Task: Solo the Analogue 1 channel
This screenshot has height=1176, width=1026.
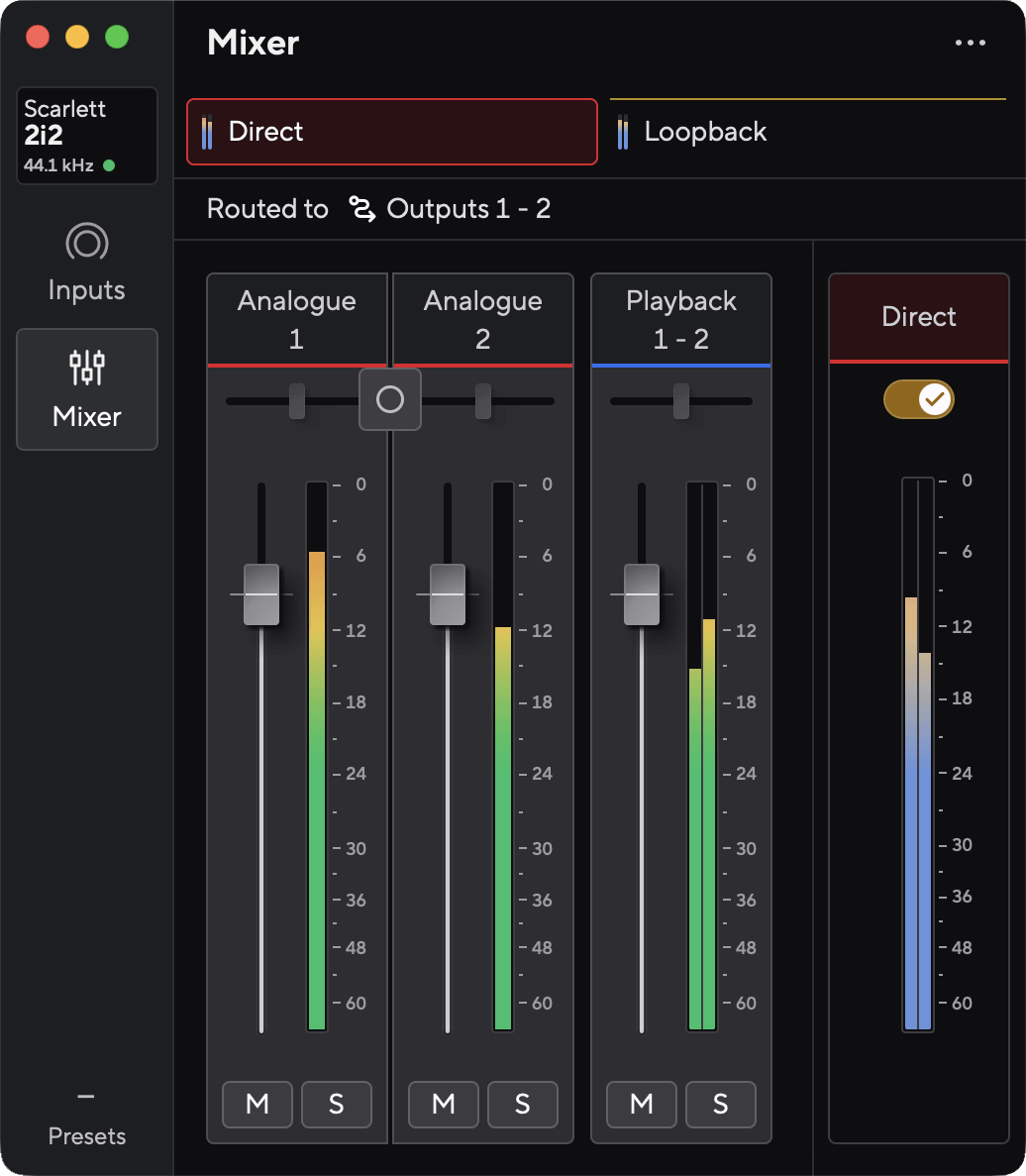Action: (337, 1104)
